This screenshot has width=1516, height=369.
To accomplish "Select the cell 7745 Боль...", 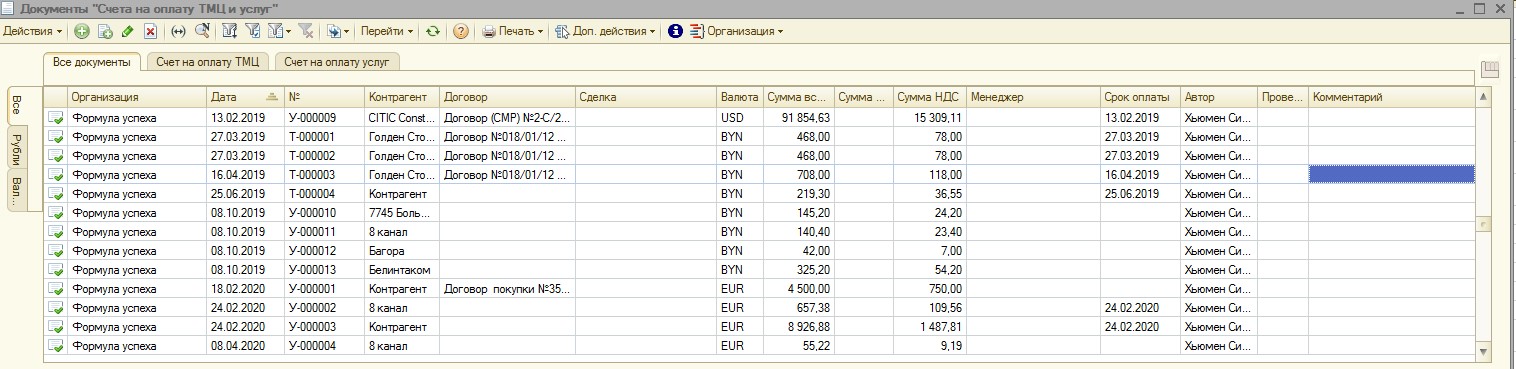I will click(402, 212).
